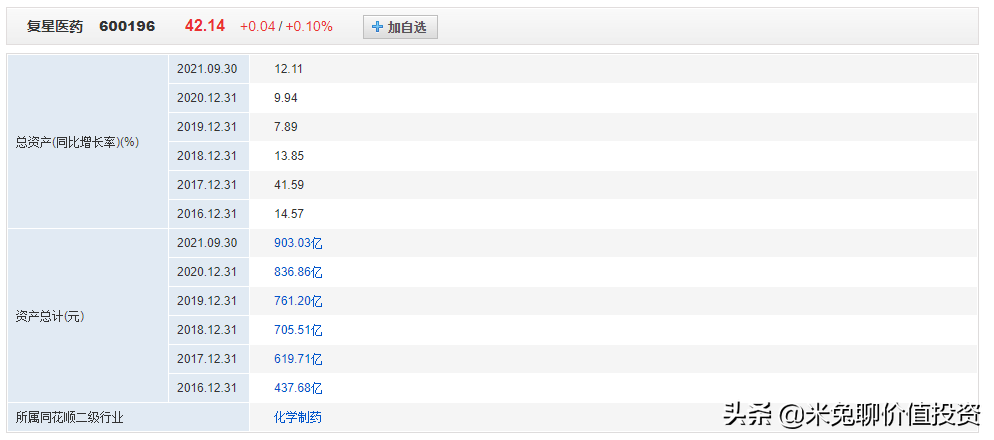Click the 41.59 growth rate value
The height and width of the screenshot is (440, 994).
click(x=289, y=185)
